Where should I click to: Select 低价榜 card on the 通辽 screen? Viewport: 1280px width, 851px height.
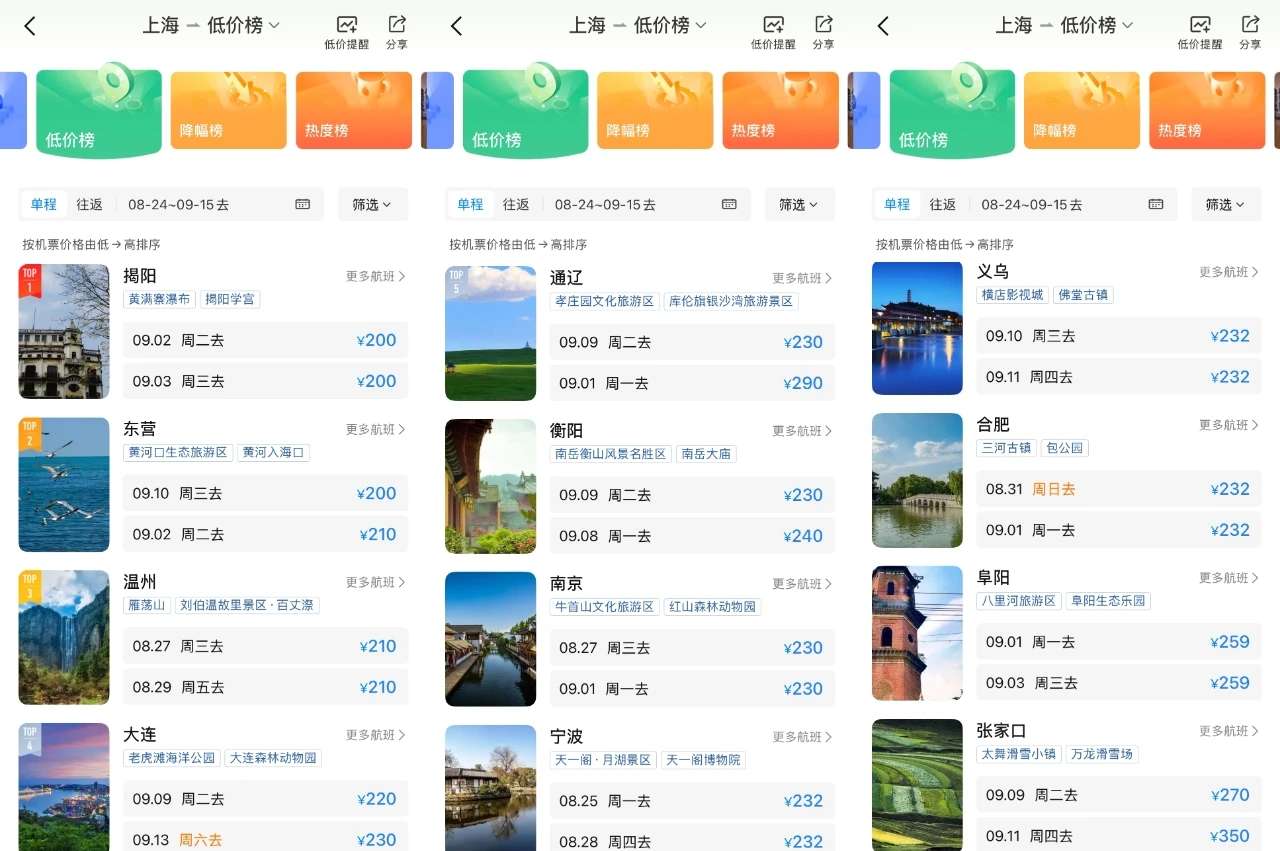click(526, 110)
